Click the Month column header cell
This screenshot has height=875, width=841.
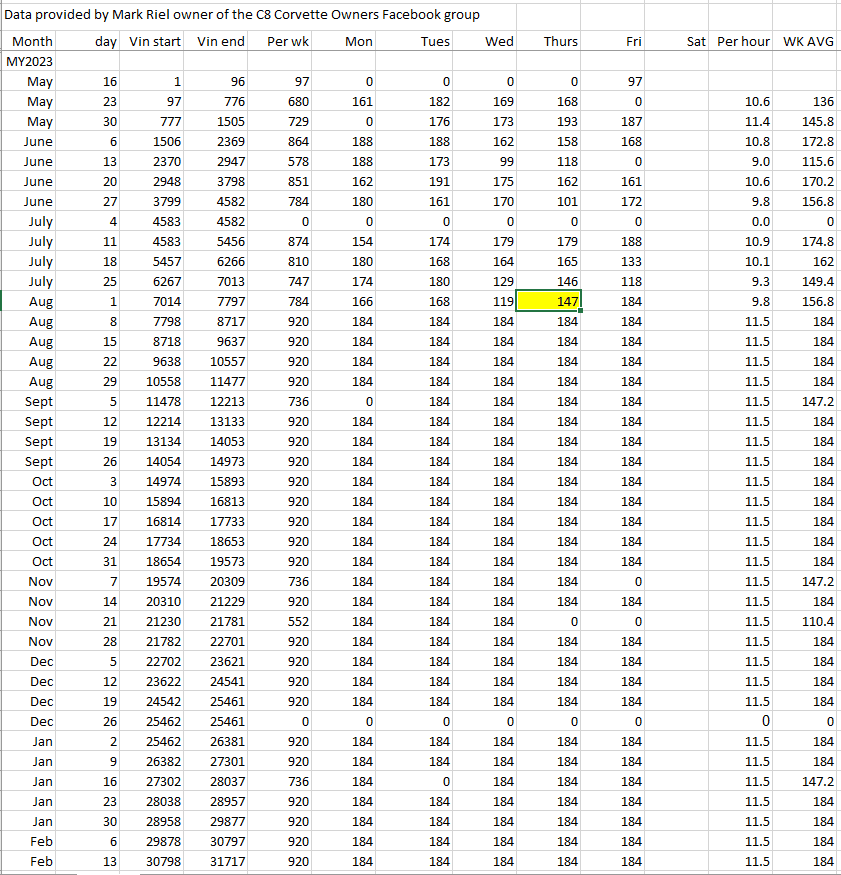[32, 41]
